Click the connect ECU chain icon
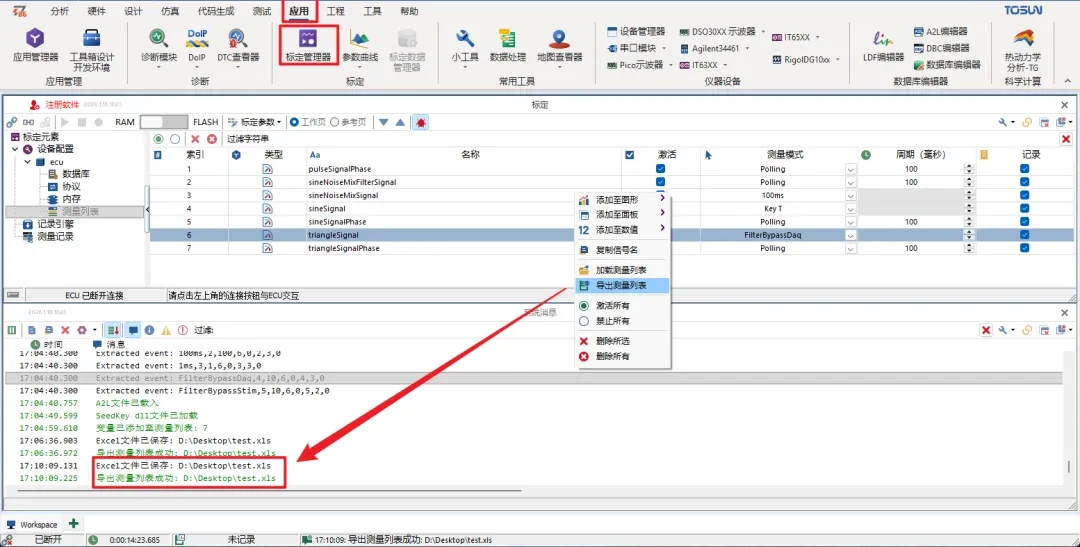The width and height of the screenshot is (1080, 547). (x=12, y=122)
